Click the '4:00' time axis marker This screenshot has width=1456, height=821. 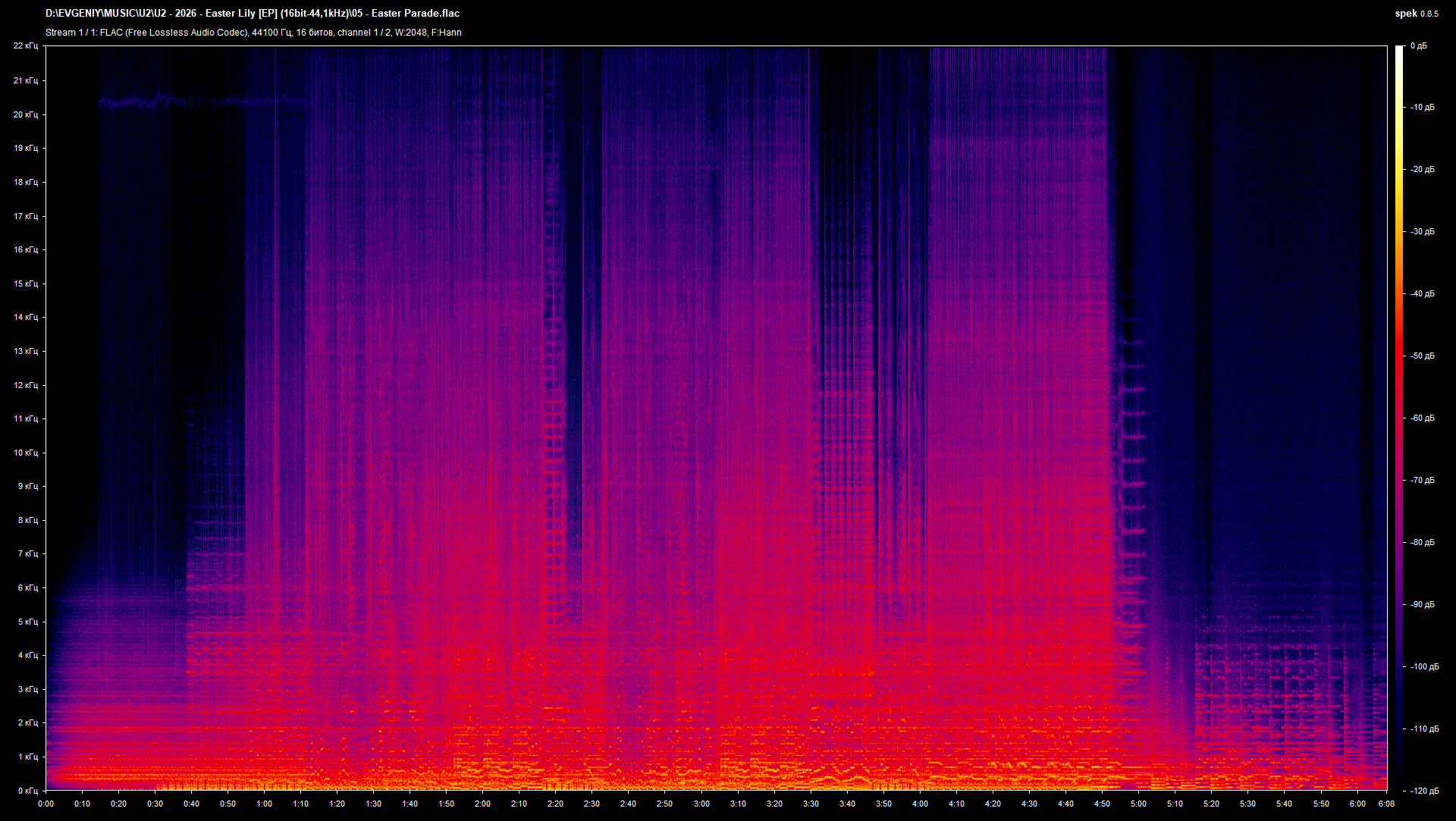pyautogui.click(x=921, y=804)
